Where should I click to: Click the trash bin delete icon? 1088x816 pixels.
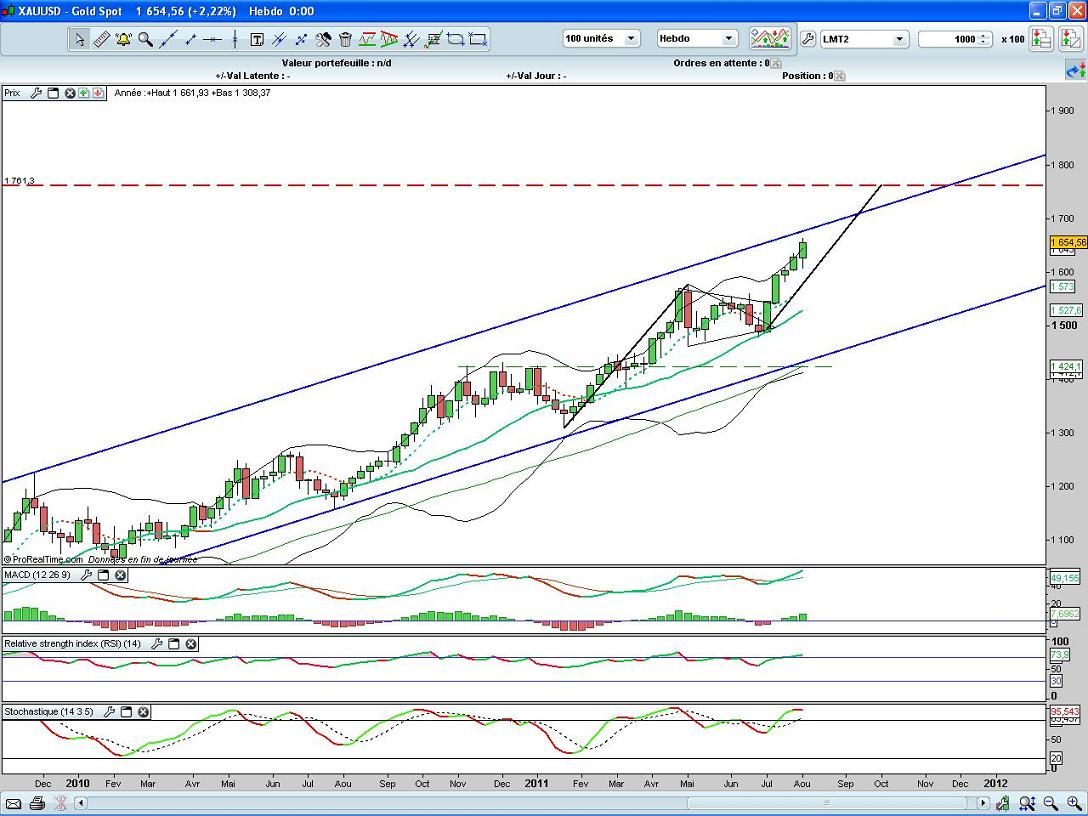pyautogui.click(x=345, y=39)
